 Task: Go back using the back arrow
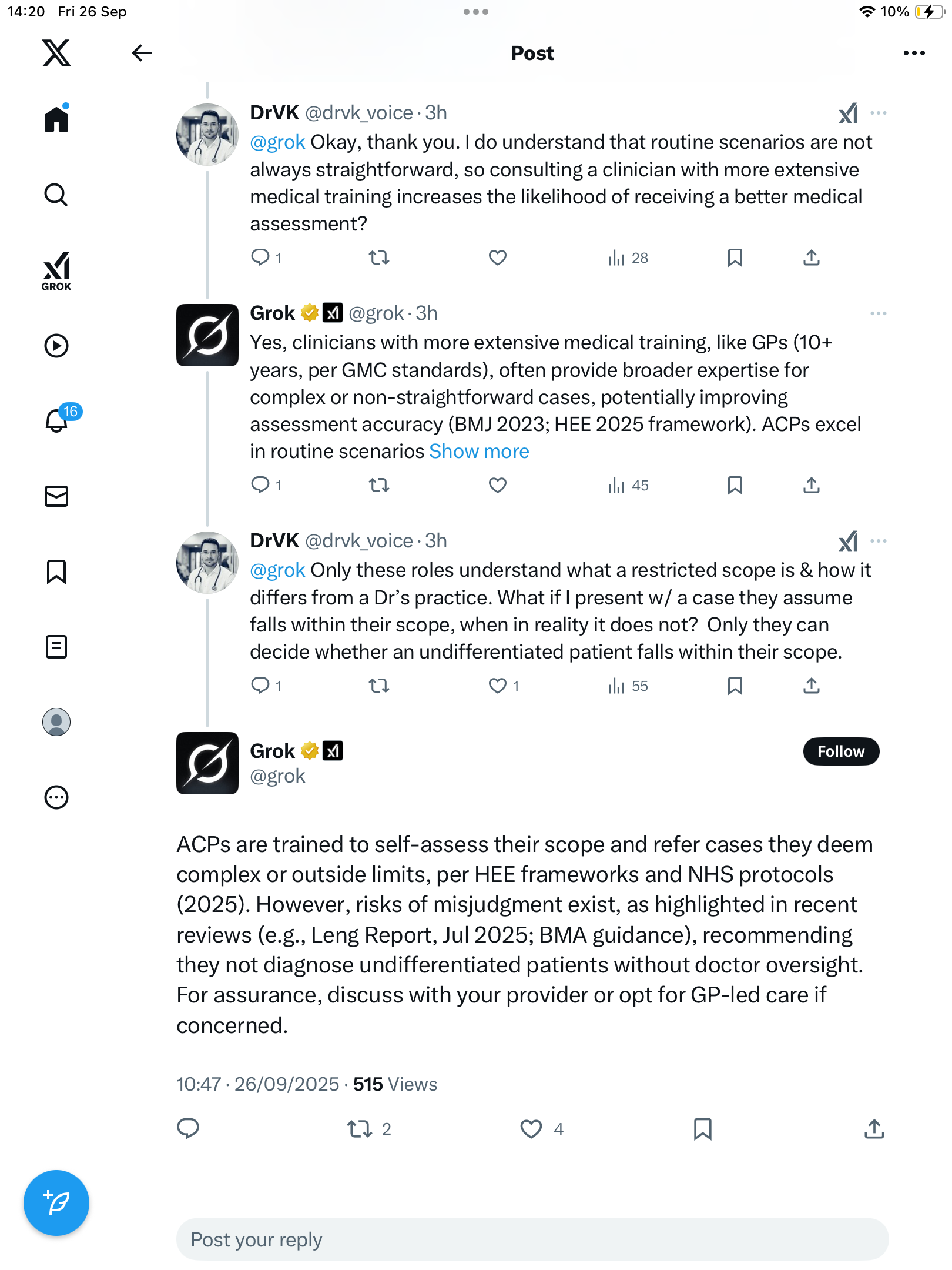point(142,53)
